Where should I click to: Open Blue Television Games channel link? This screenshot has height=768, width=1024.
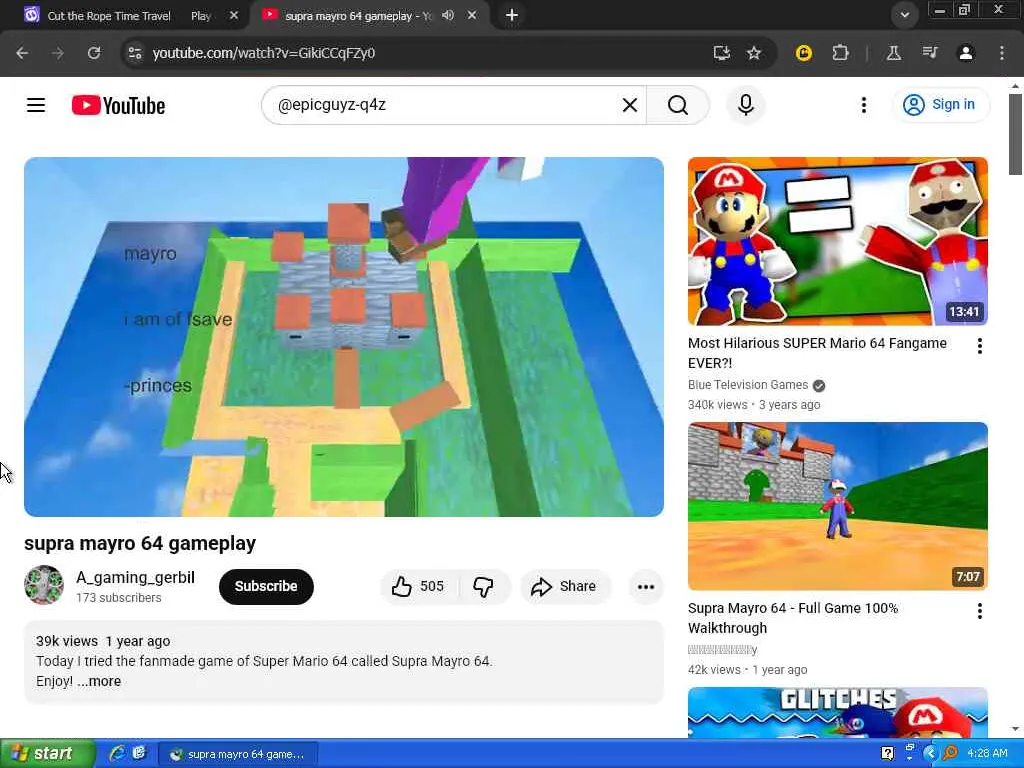[x=748, y=385]
